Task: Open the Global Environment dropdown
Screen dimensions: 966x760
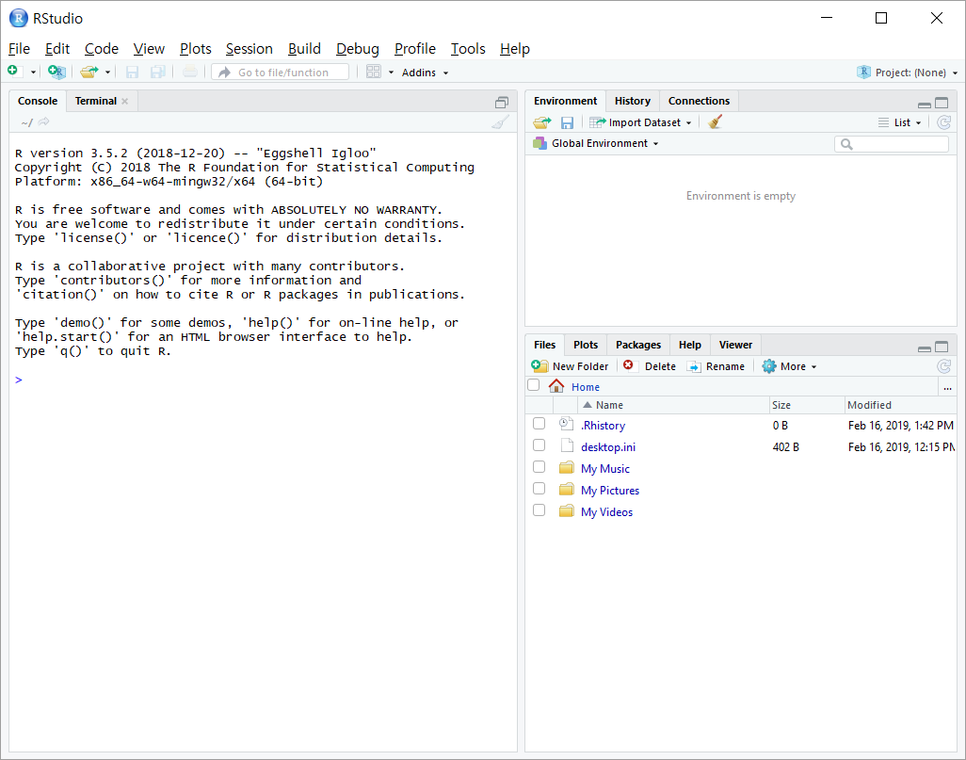Action: click(596, 144)
